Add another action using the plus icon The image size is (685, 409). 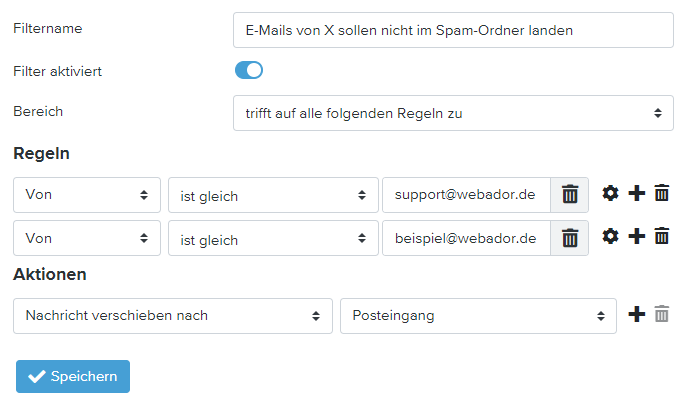636,315
